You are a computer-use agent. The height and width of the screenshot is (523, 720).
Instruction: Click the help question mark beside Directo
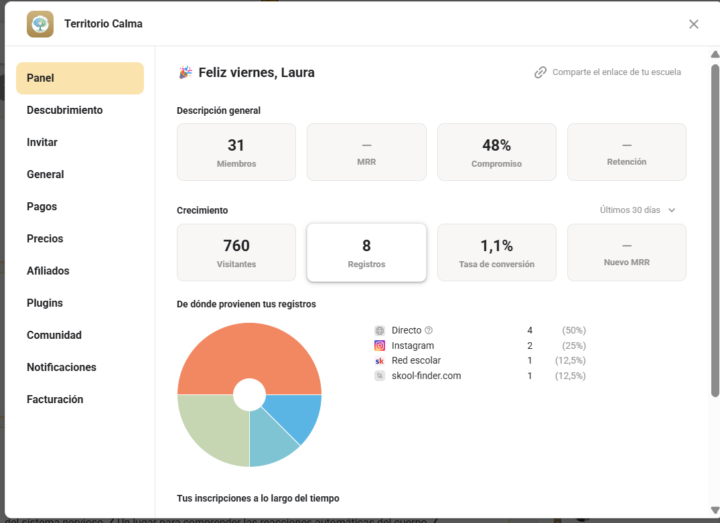point(428,330)
